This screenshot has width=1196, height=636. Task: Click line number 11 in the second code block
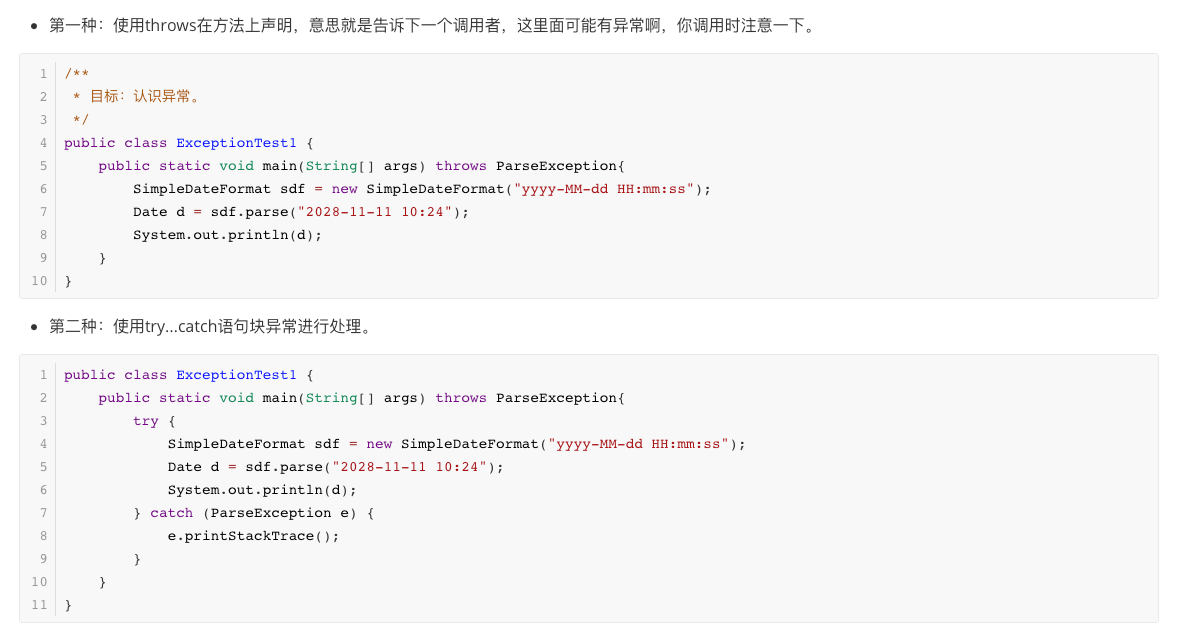point(40,605)
